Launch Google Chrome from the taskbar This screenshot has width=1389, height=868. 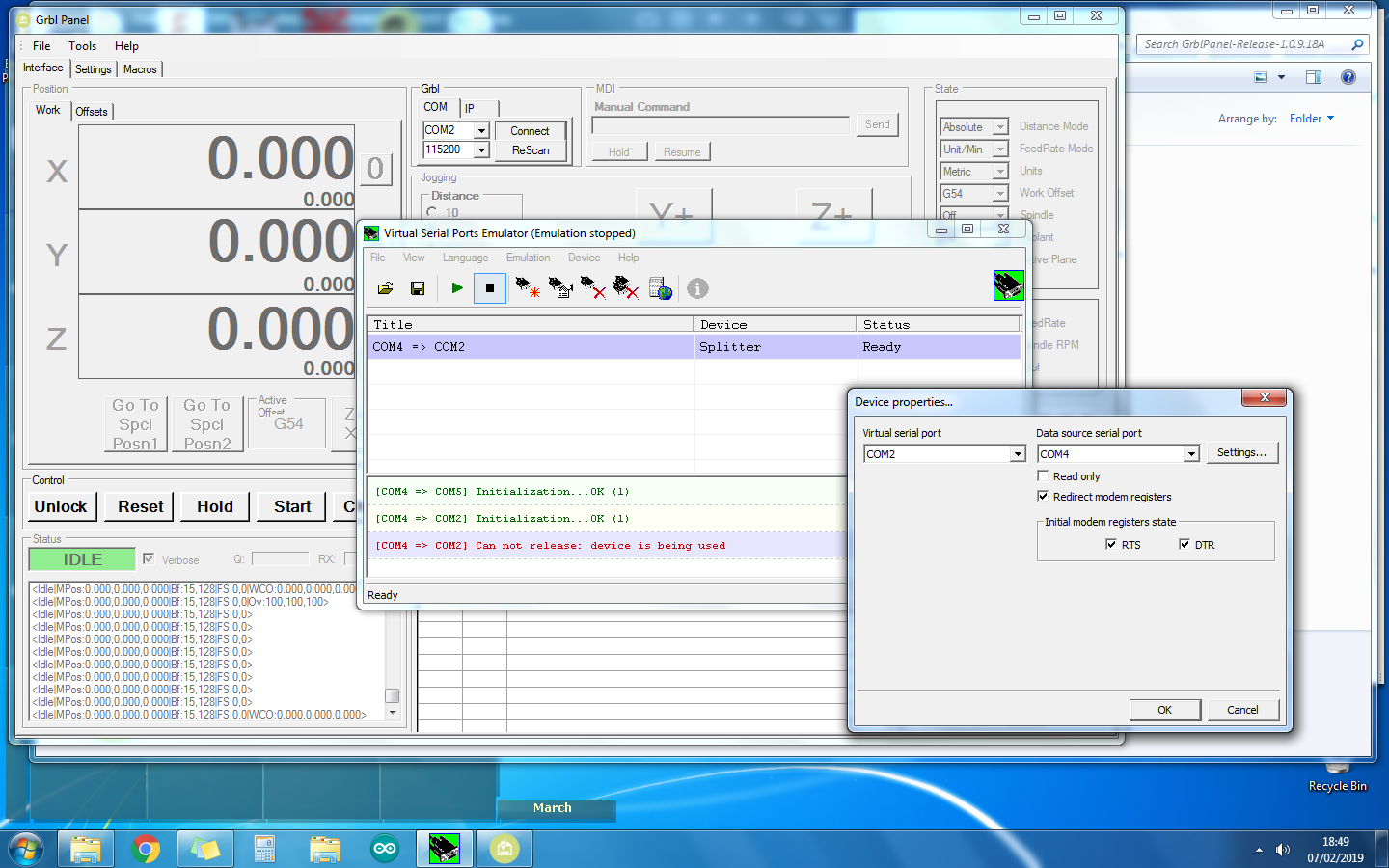[146, 849]
